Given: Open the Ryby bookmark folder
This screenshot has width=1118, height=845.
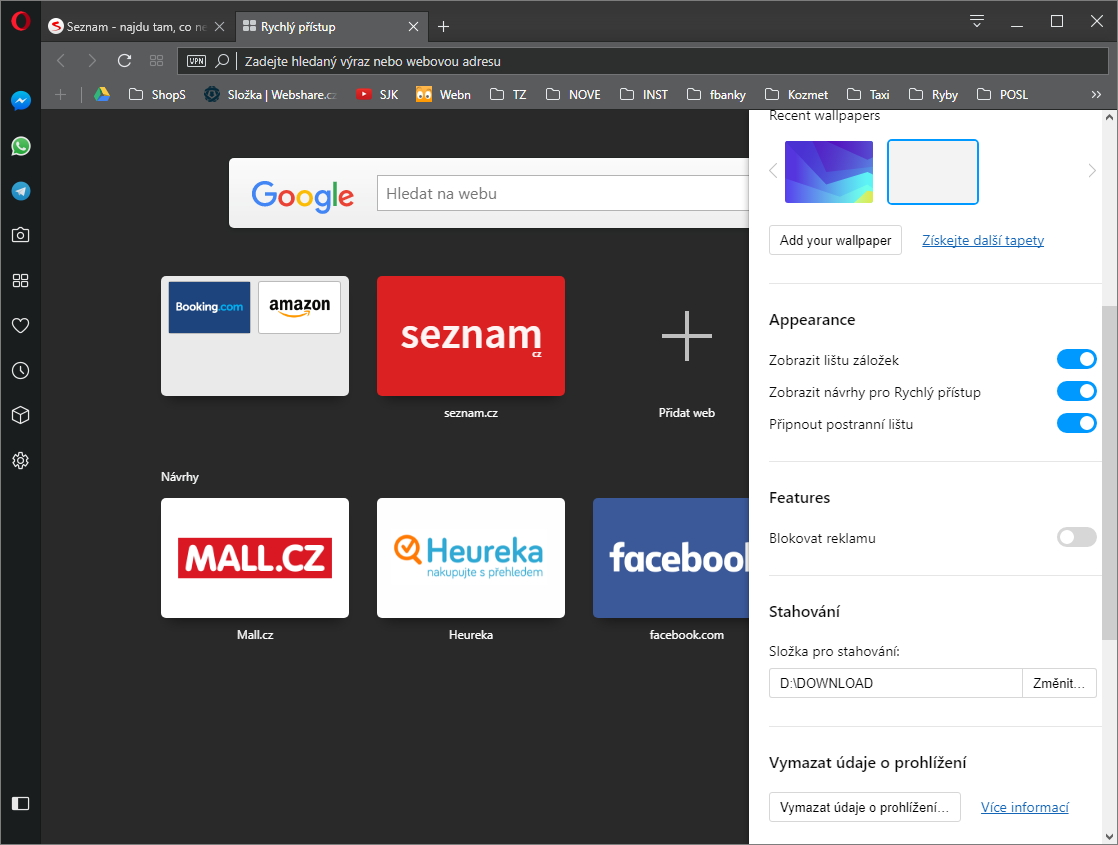Looking at the screenshot, I should point(933,94).
